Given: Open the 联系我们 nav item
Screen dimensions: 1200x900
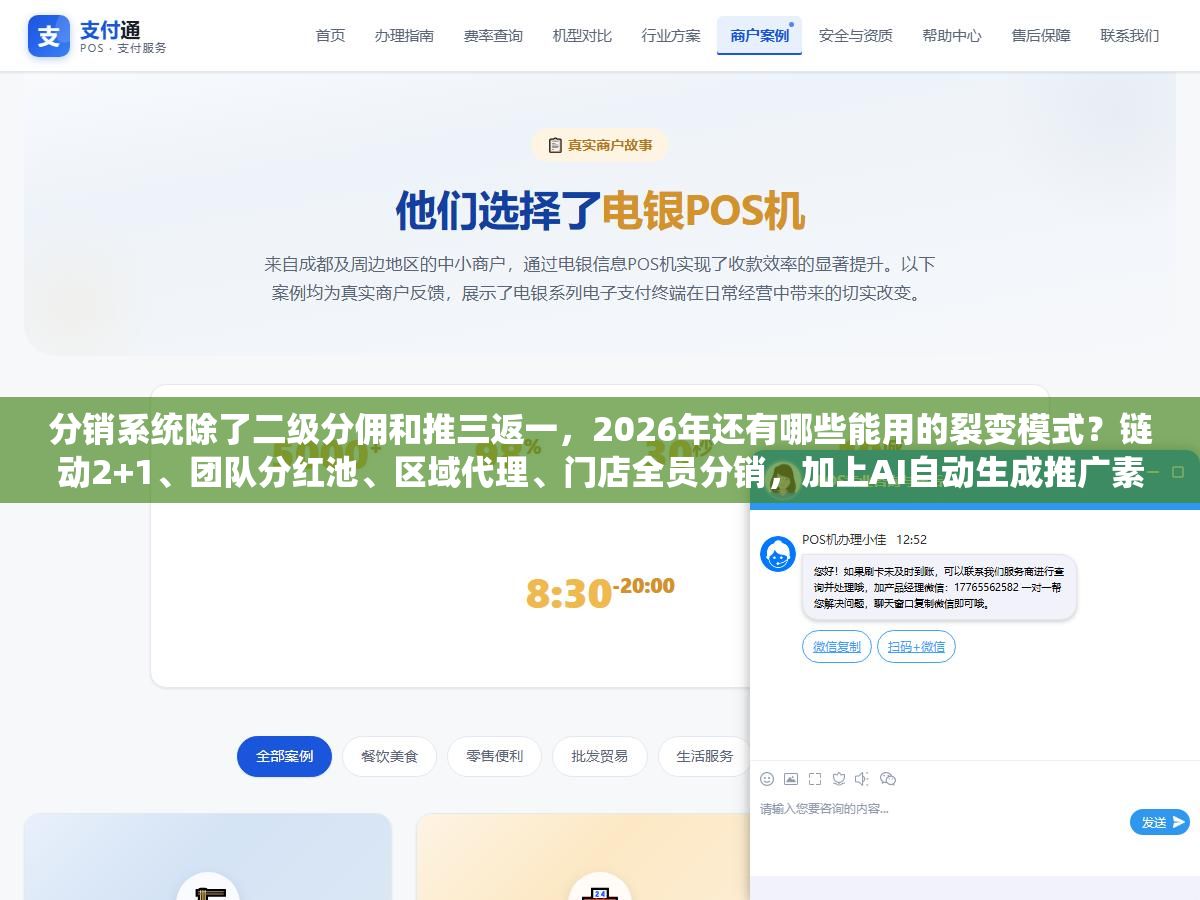Looking at the screenshot, I should point(1130,35).
